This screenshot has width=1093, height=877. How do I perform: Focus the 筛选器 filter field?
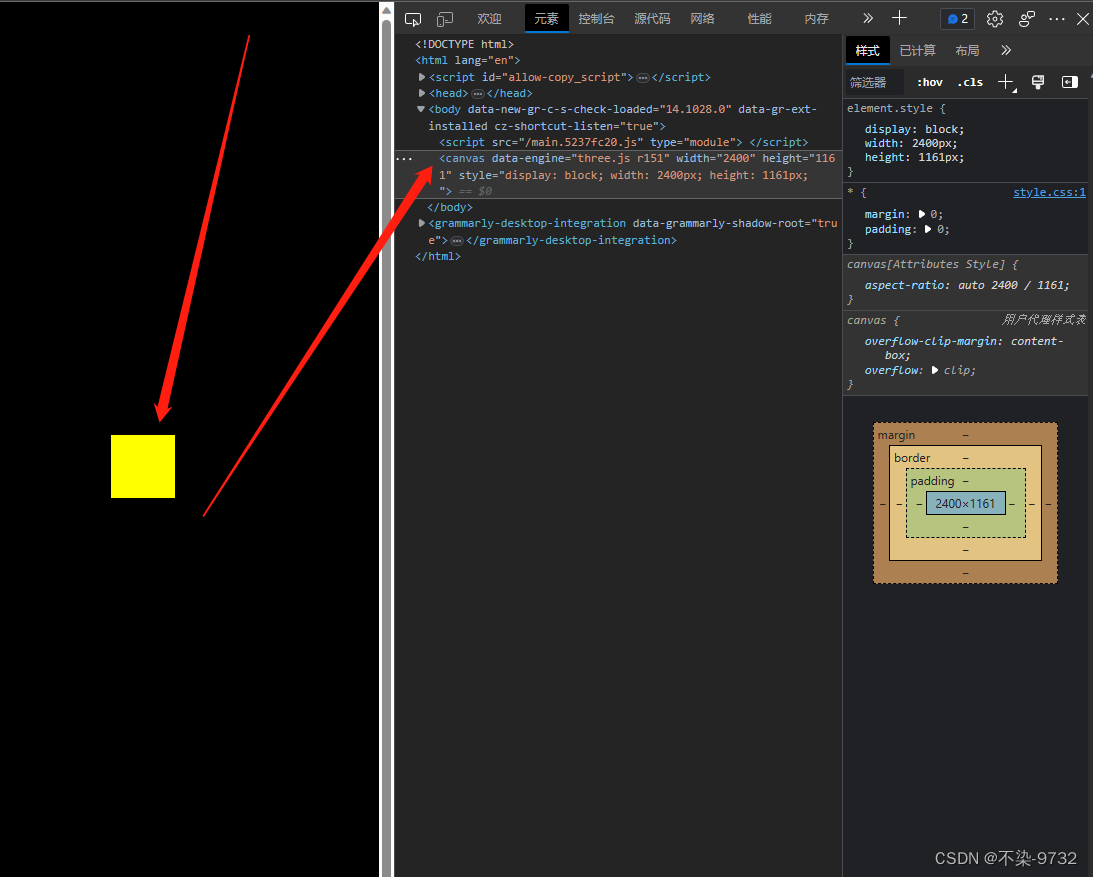click(x=876, y=82)
